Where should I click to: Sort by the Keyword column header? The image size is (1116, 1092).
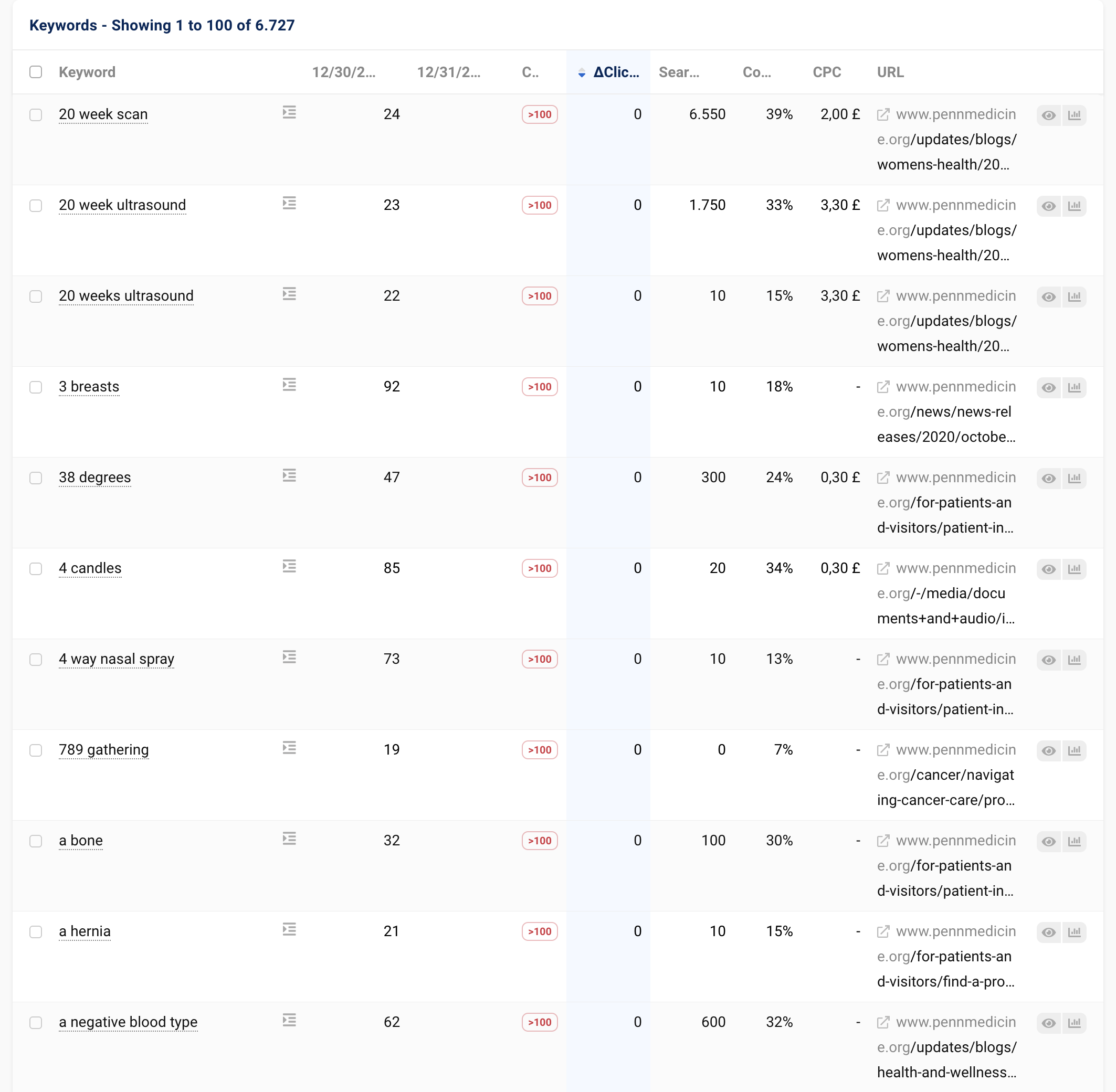tap(87, 72)
